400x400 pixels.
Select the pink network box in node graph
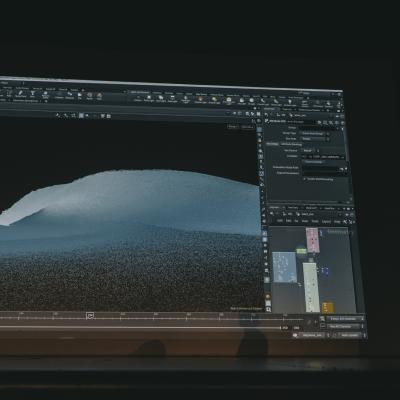click(313, 240)
